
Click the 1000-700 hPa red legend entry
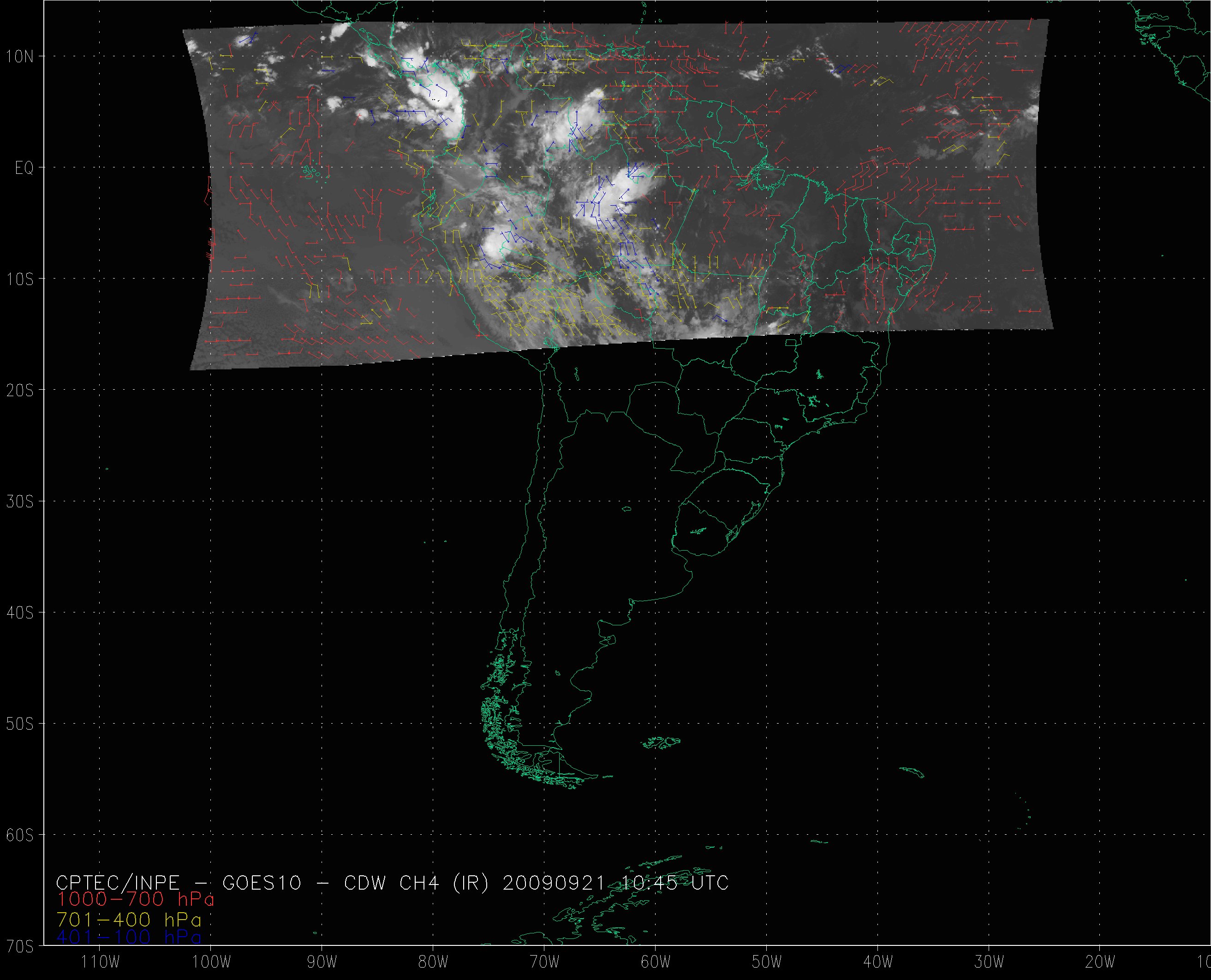(x=136, y=900)
